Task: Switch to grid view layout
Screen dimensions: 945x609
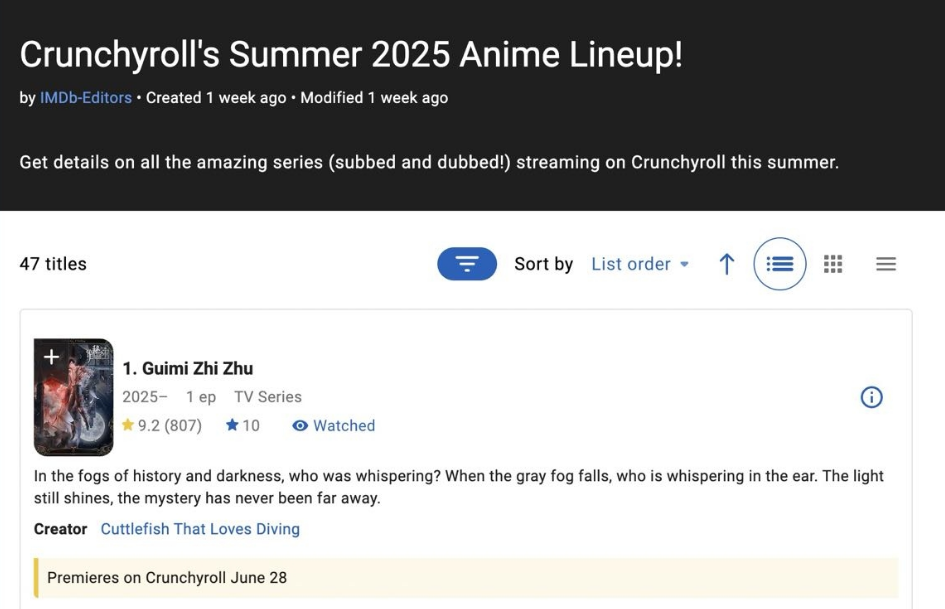Action: (x=833, y=264)
